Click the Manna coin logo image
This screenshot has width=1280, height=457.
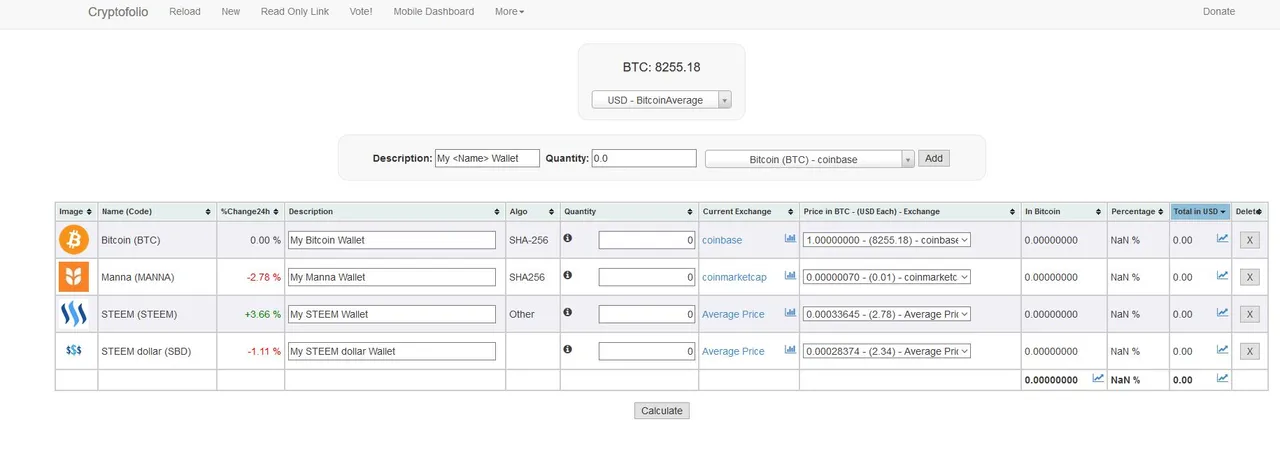click(x=74, y=277)
